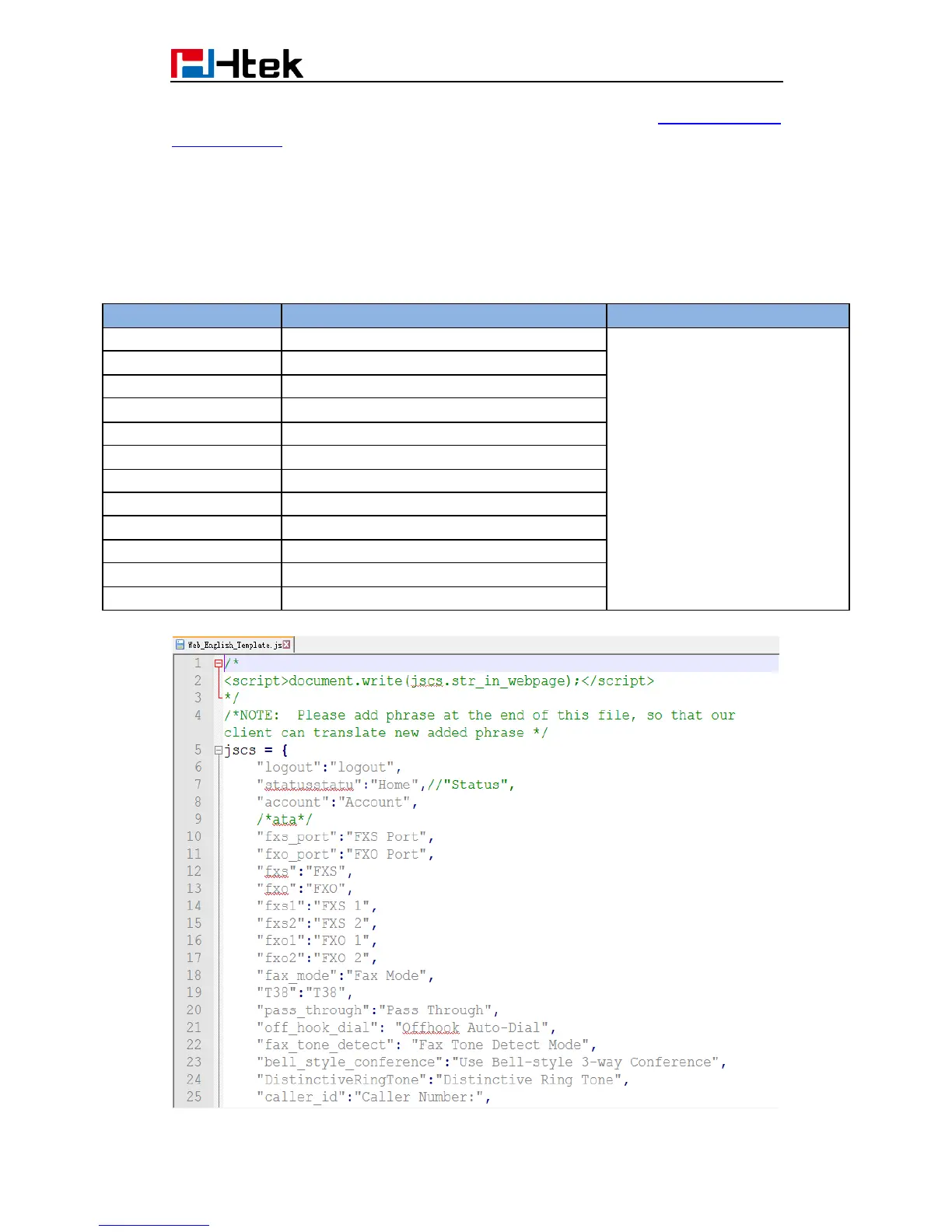The image size is (952, 1232).
Task: Click the "bell_style_conference" entry on line 23
Action: (491, 1062)
